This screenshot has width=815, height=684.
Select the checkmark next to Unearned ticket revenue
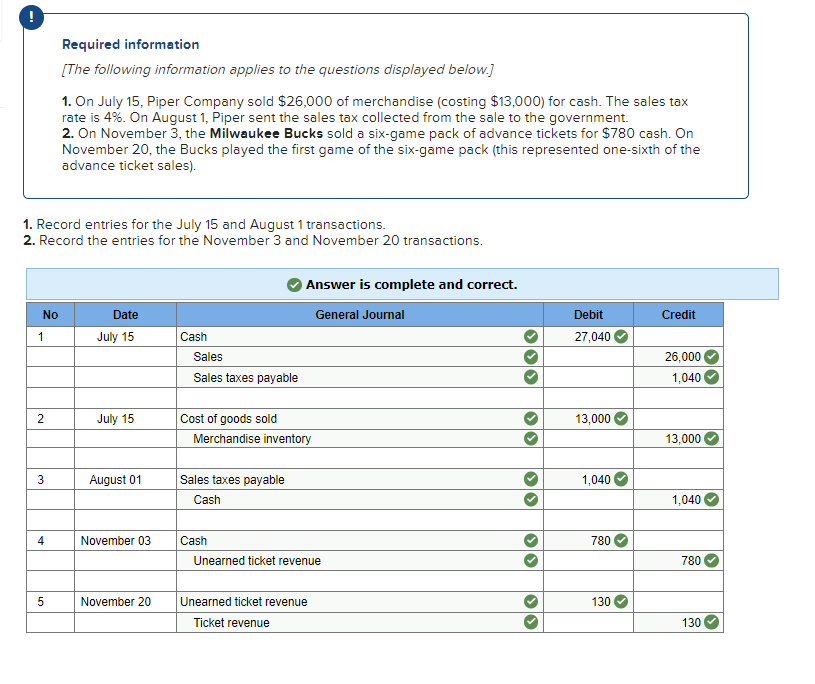click(530, 560)
